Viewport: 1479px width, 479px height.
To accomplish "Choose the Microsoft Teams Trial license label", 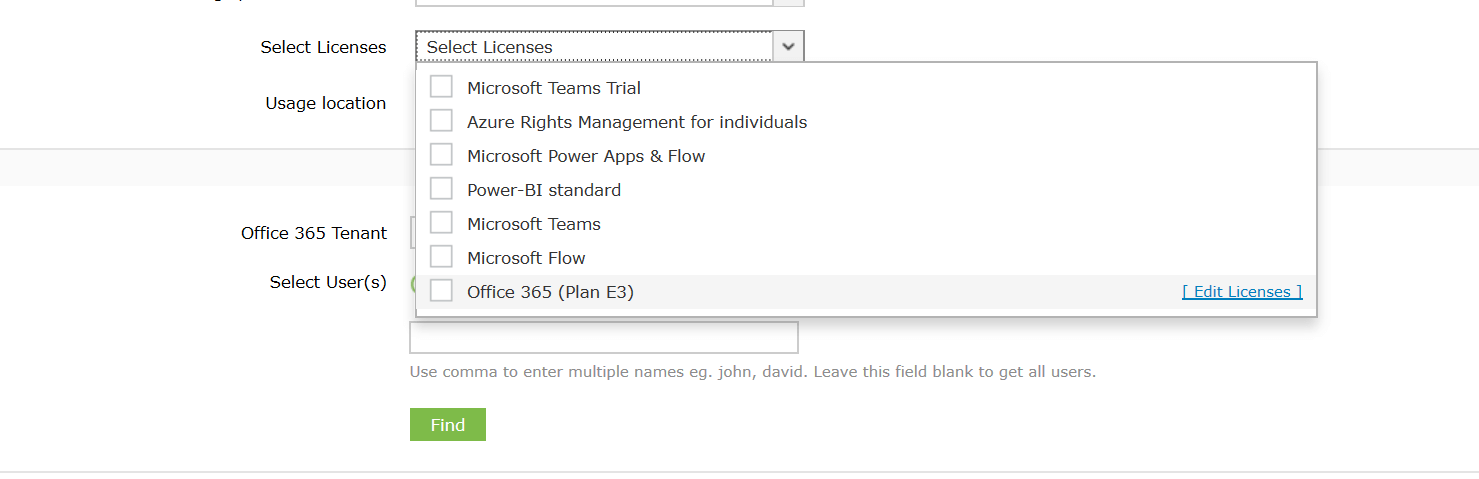I will coord(553,88).
